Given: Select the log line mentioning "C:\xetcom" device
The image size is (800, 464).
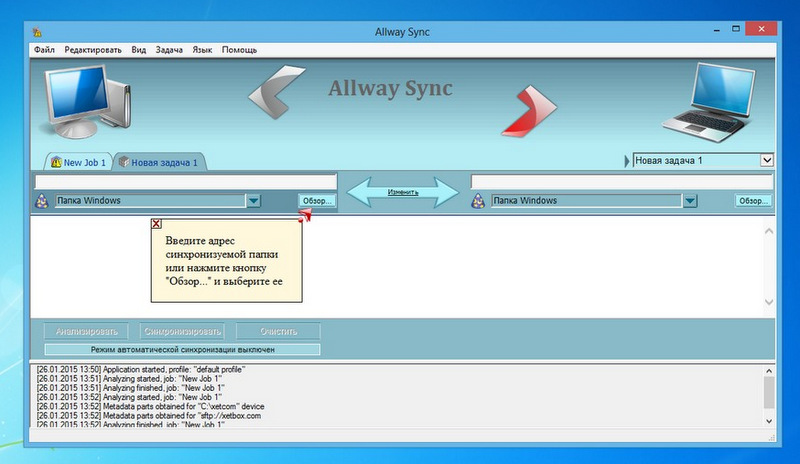Looking at the screenshot, I should [151, 406].
